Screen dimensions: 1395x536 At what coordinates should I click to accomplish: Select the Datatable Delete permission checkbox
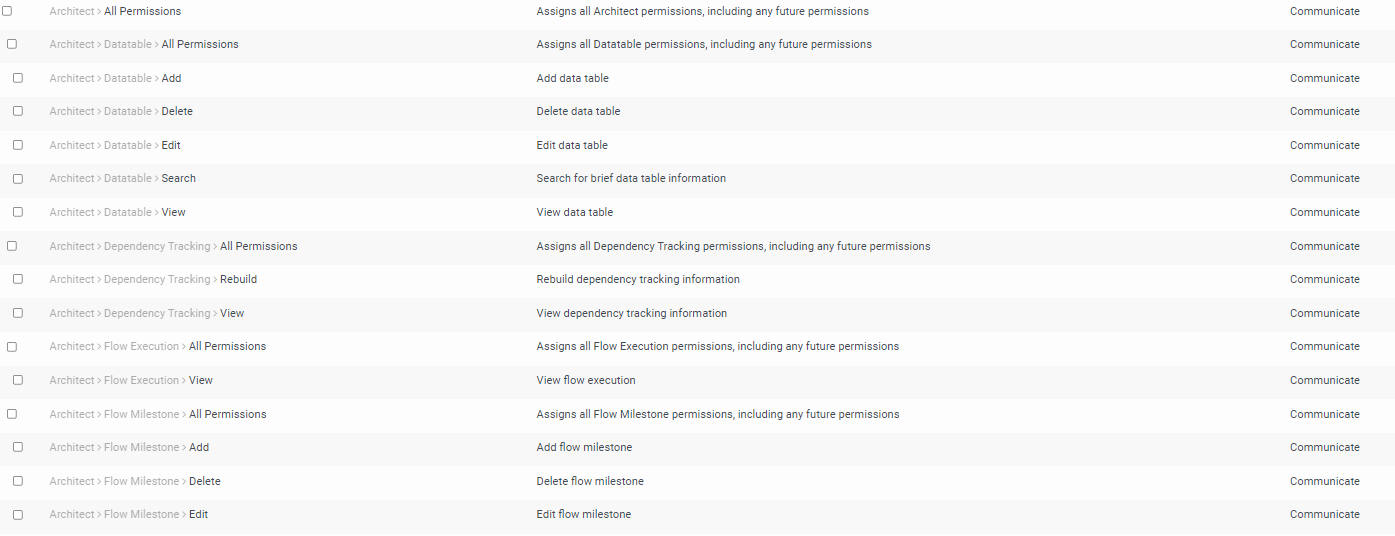coord(18,111)
